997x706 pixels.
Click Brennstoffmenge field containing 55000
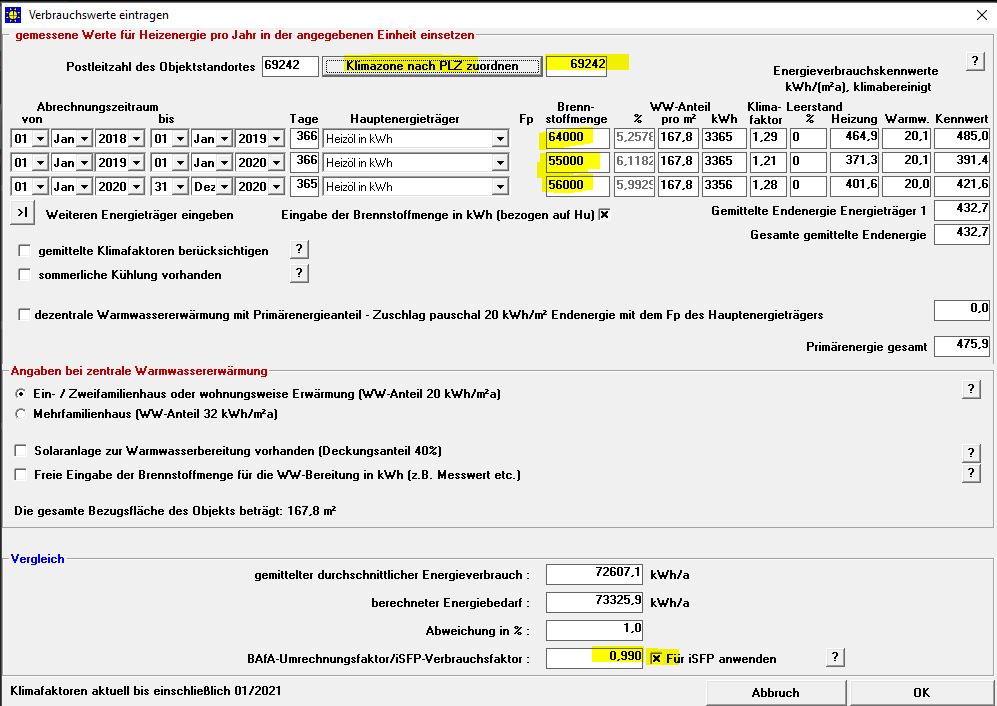pos(577,162)
